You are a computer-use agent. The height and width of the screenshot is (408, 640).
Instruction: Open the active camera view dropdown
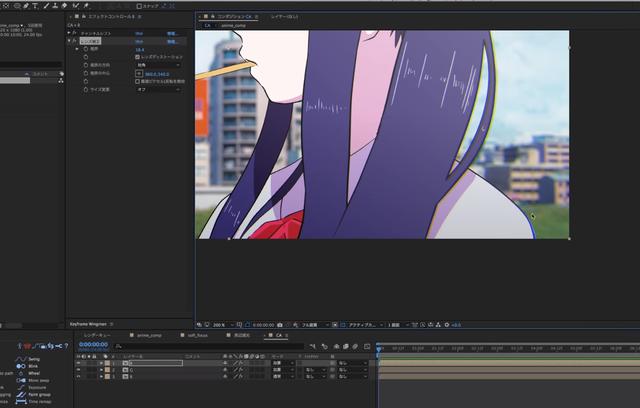[x=366, y=325]
